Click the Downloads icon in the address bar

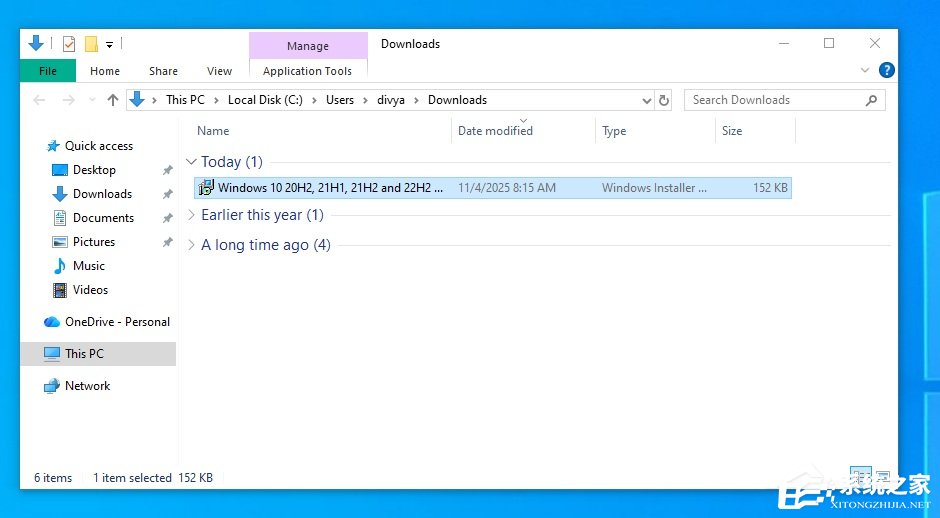[137, 100]
